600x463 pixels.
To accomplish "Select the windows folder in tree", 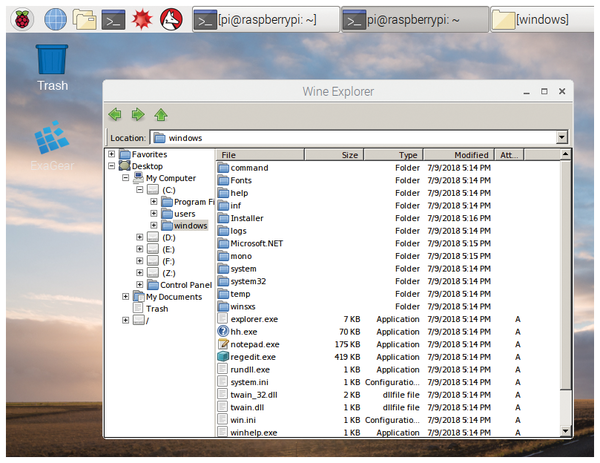I will tap(190, 226).
